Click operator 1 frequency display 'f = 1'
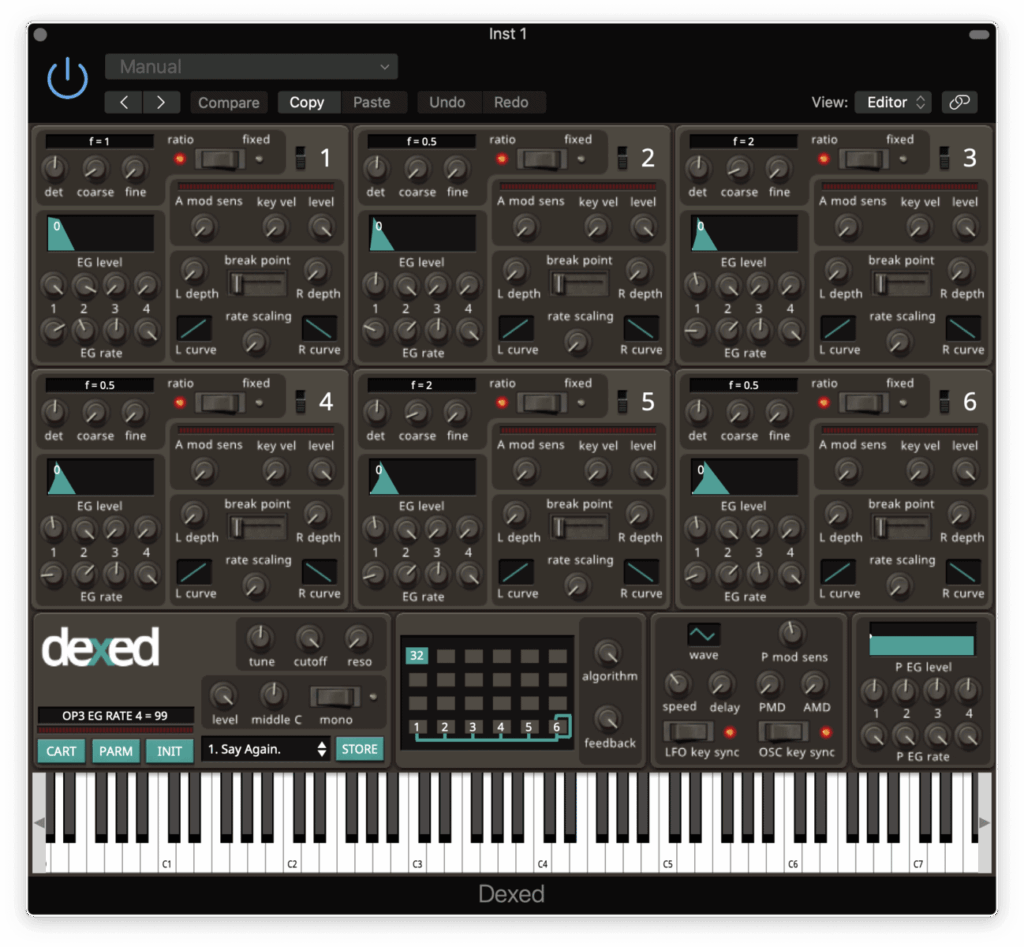Screen dimensions: 1024x947 (x=99, y=141)
